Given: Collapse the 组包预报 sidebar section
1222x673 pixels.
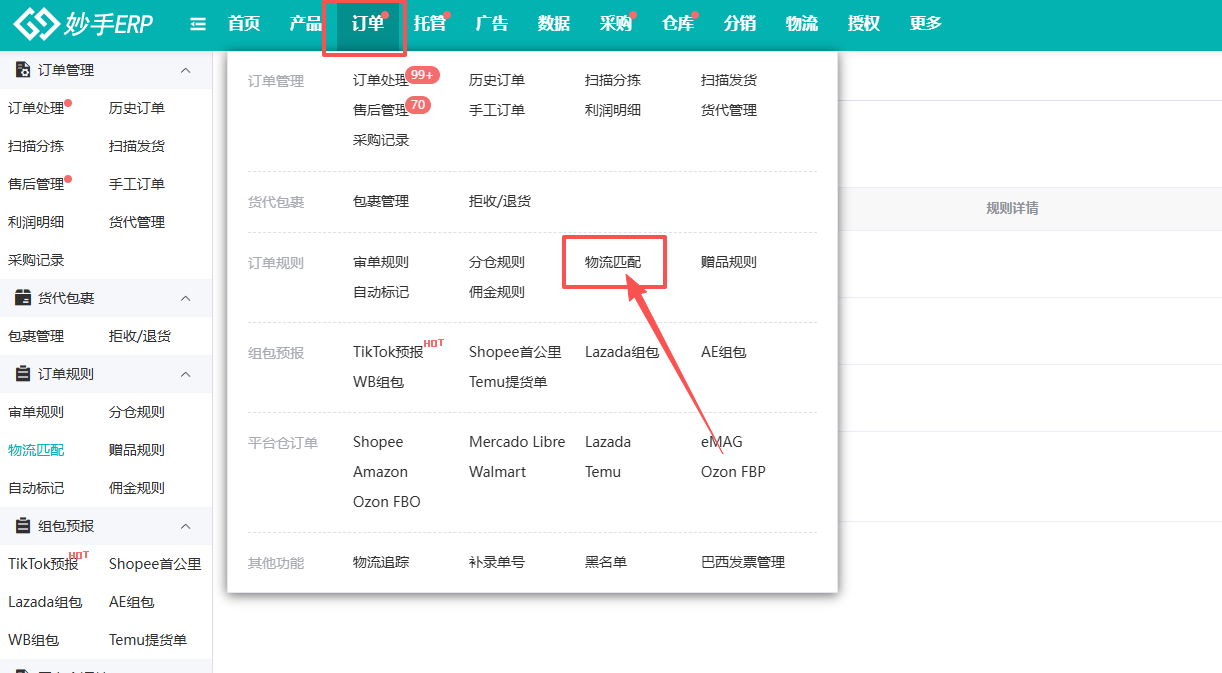Looking at the screenshot, I should click(185, 526).
